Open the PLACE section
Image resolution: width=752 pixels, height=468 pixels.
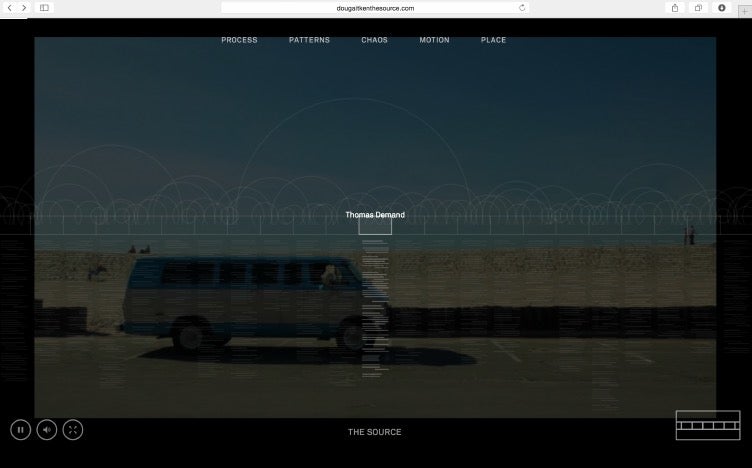494,40
